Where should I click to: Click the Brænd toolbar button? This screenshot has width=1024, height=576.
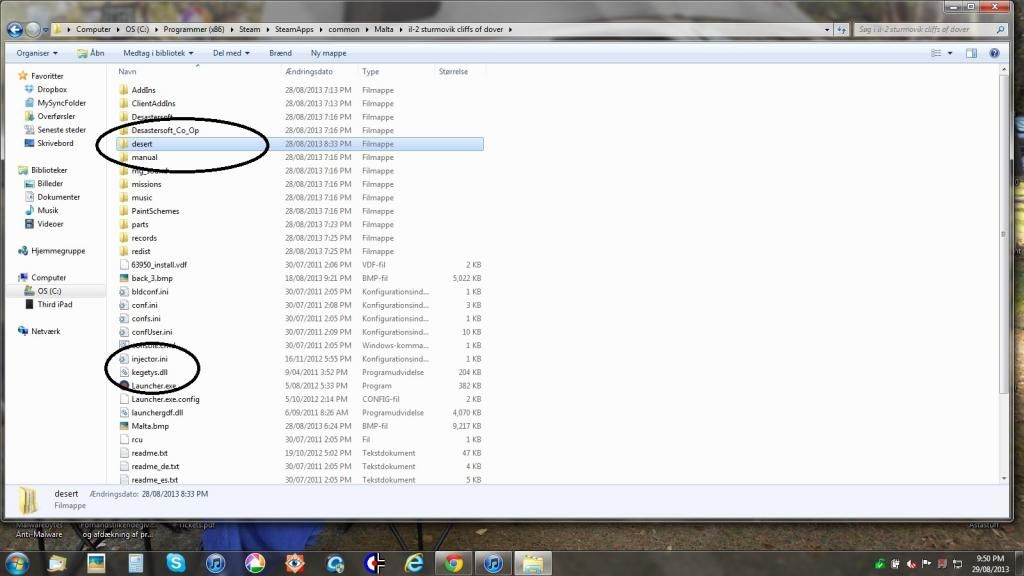tap(280, 53)
